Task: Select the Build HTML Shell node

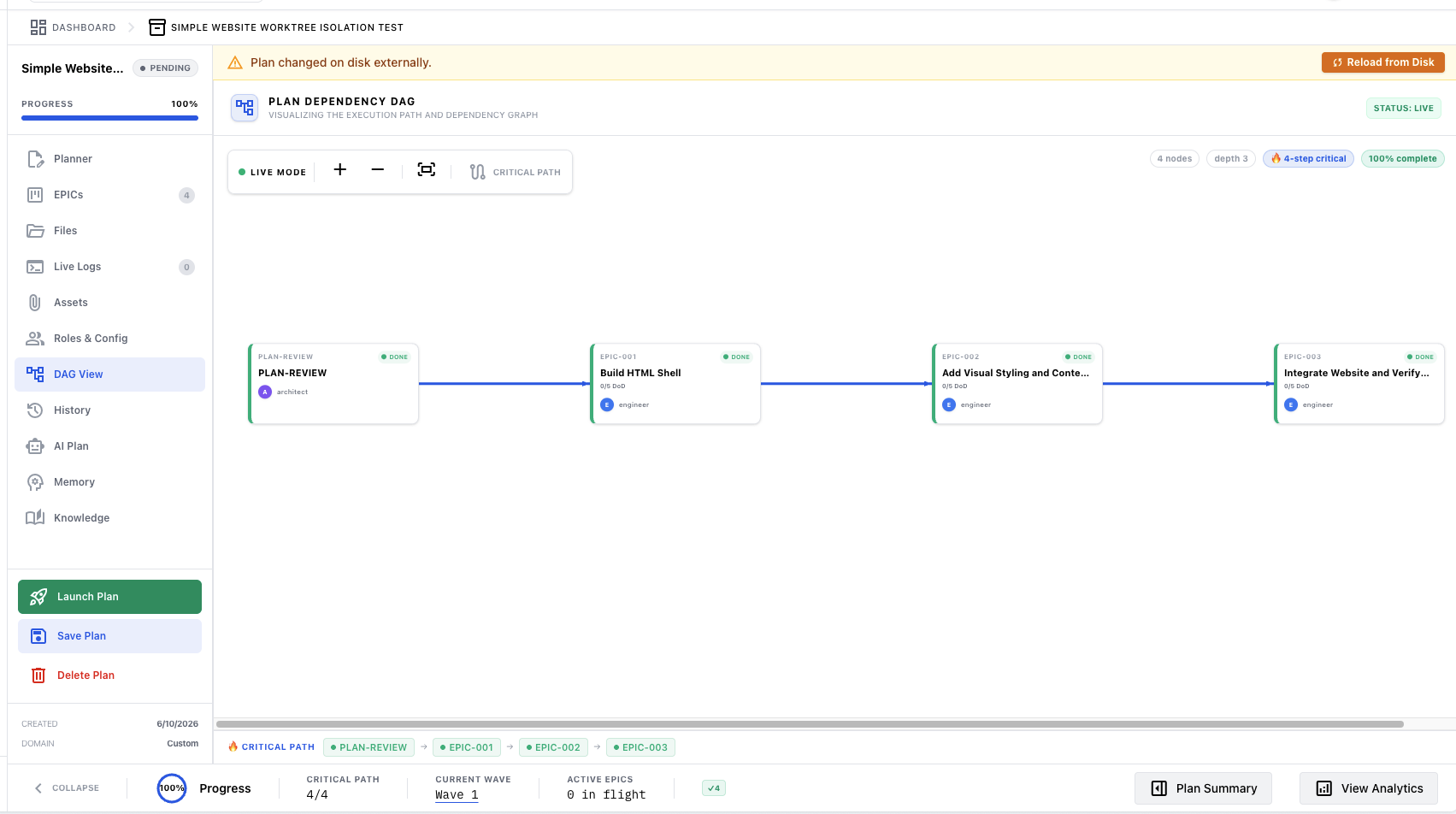Action: (675, 384)
